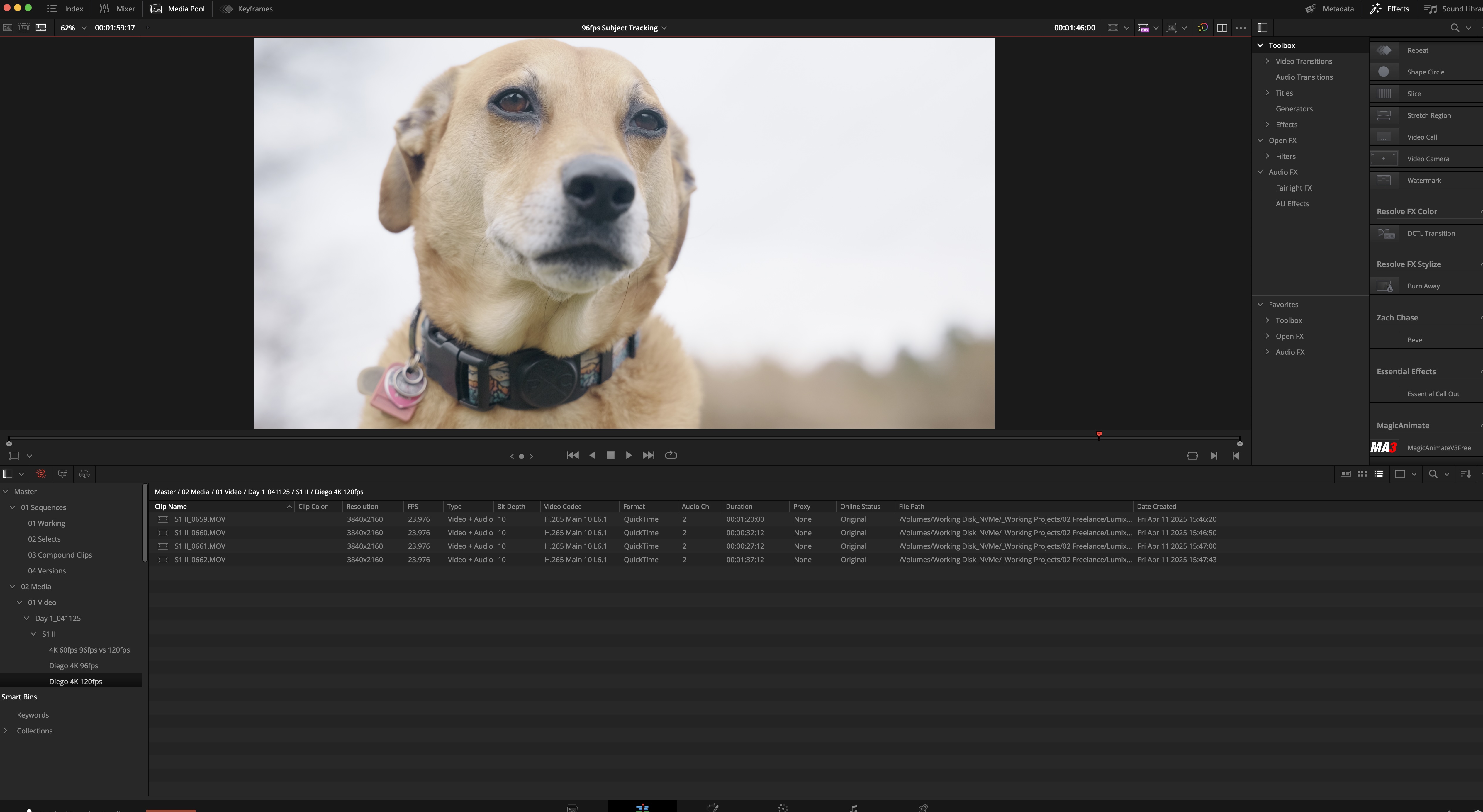
Task: Select the Watermark effect
Action: click(x=1426, y=180)
